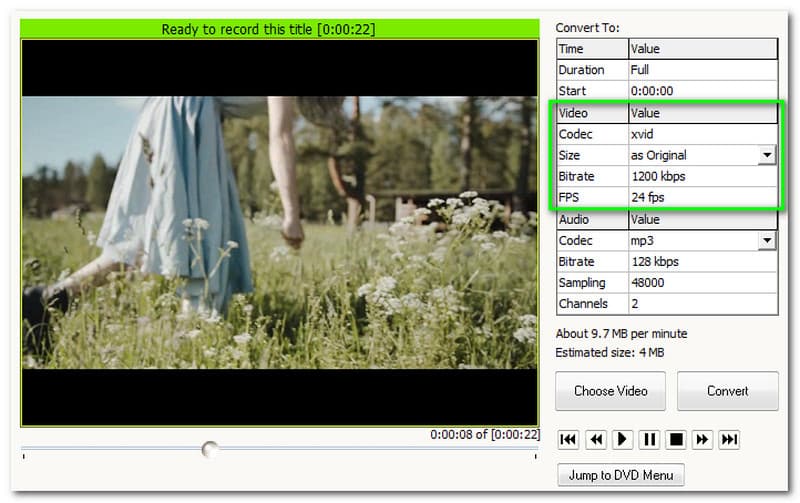Pause the video playback

[x=649, y=439]
